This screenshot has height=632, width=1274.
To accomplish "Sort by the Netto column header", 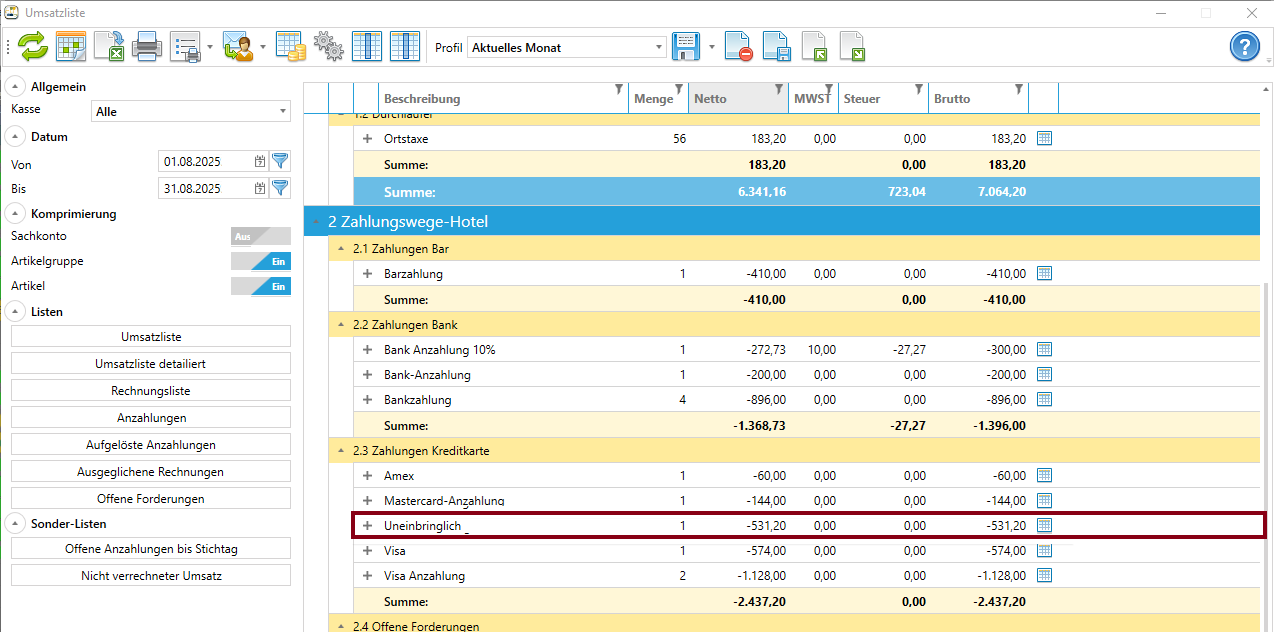I will tap(725, 98).
